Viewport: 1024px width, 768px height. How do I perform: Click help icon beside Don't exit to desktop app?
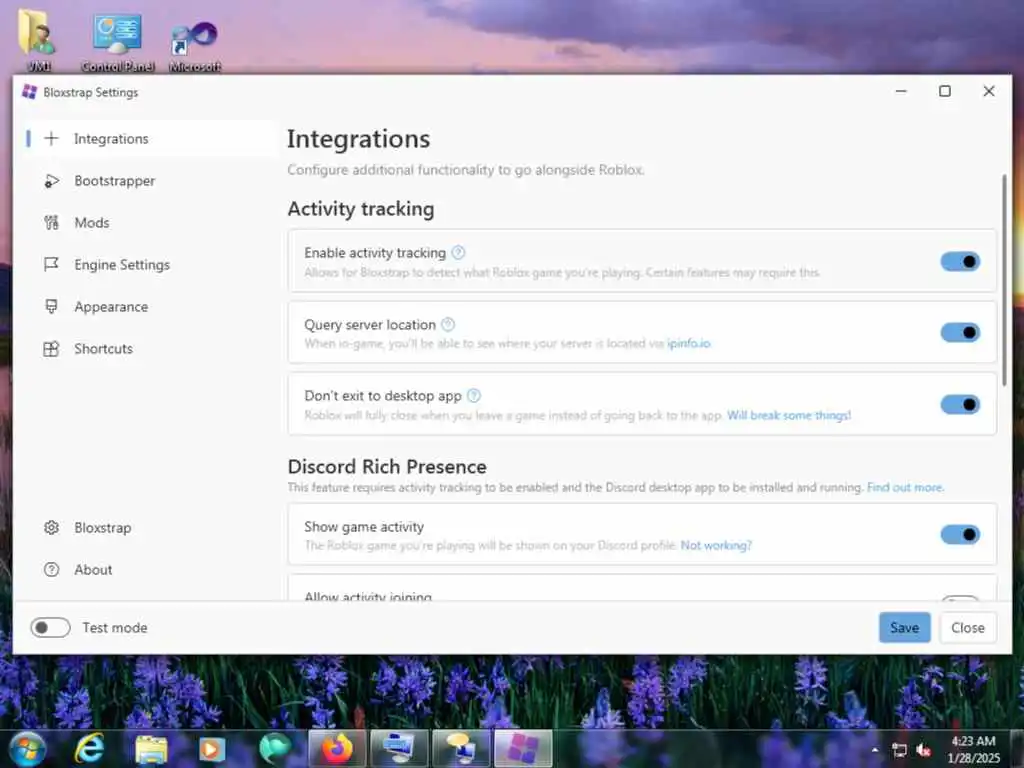click(x=474, y=395)
